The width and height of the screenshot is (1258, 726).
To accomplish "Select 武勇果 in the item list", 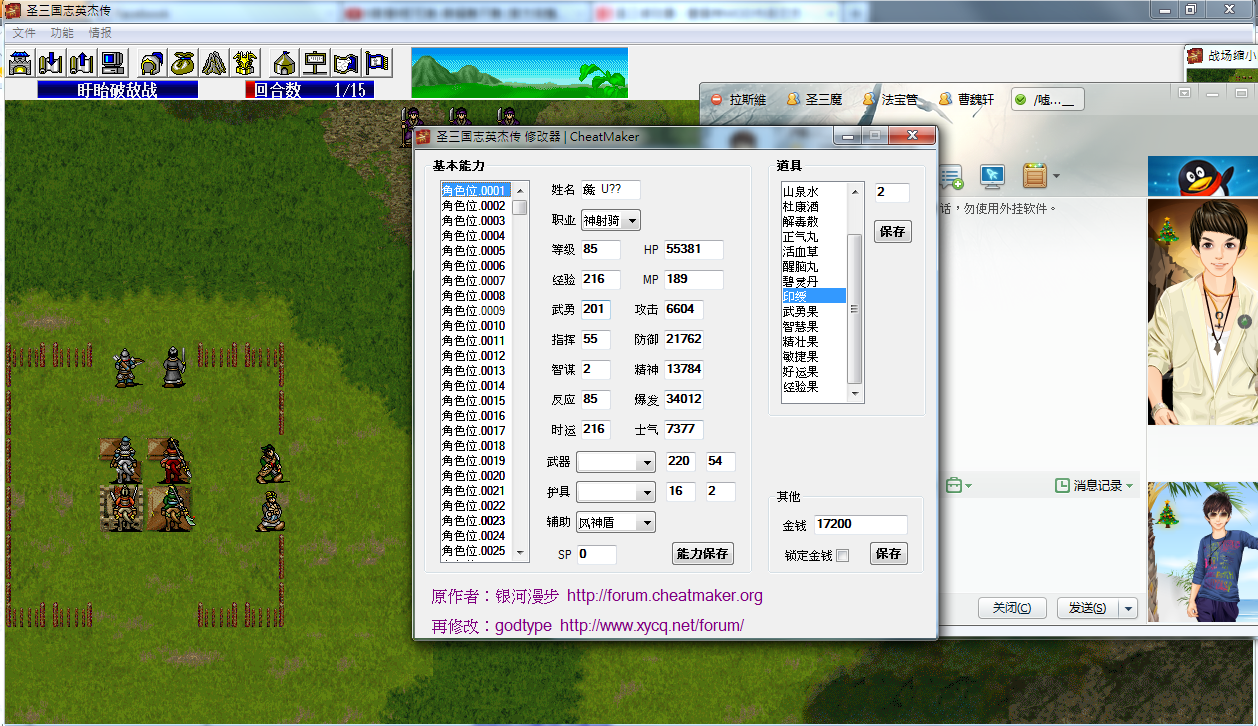I will (x=801, y=312).
